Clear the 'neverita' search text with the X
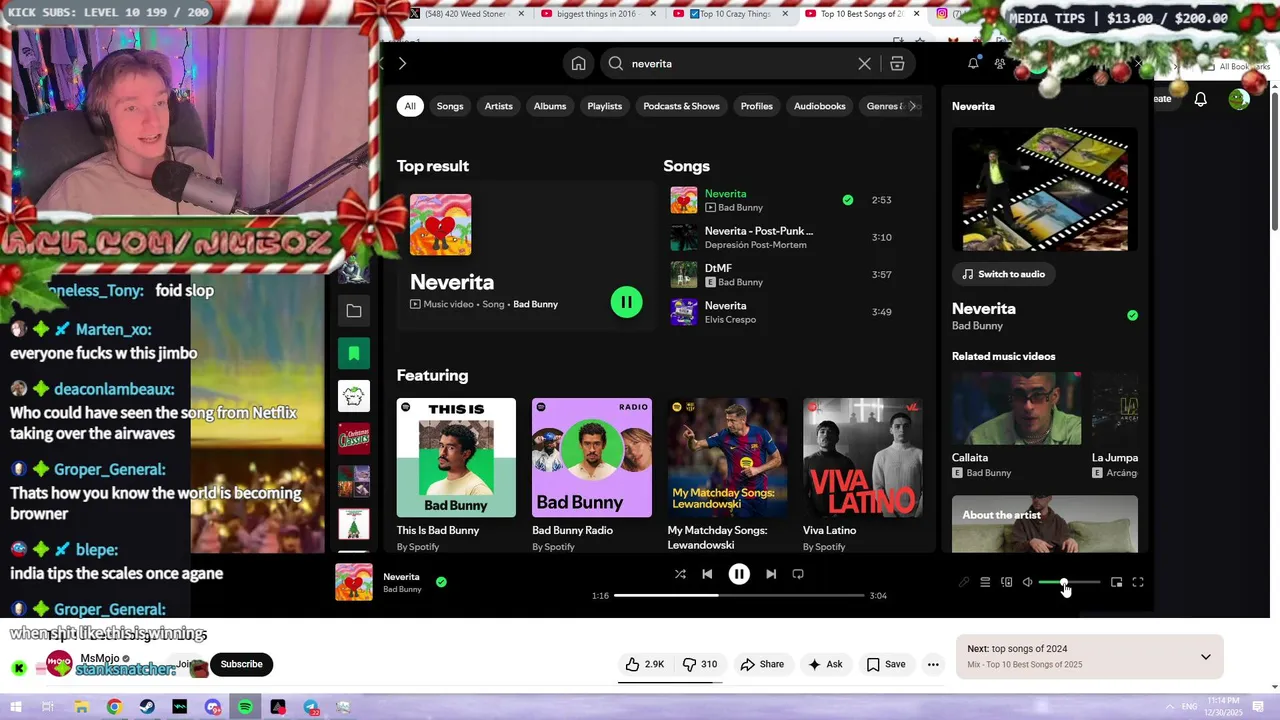The width and height of the screenshot is (1280, 720). [x=864, y=63]
